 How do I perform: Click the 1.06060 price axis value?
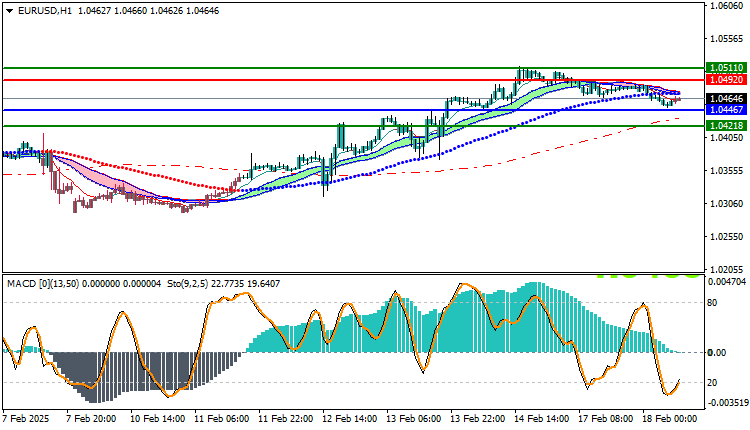(x=727, y=6)
